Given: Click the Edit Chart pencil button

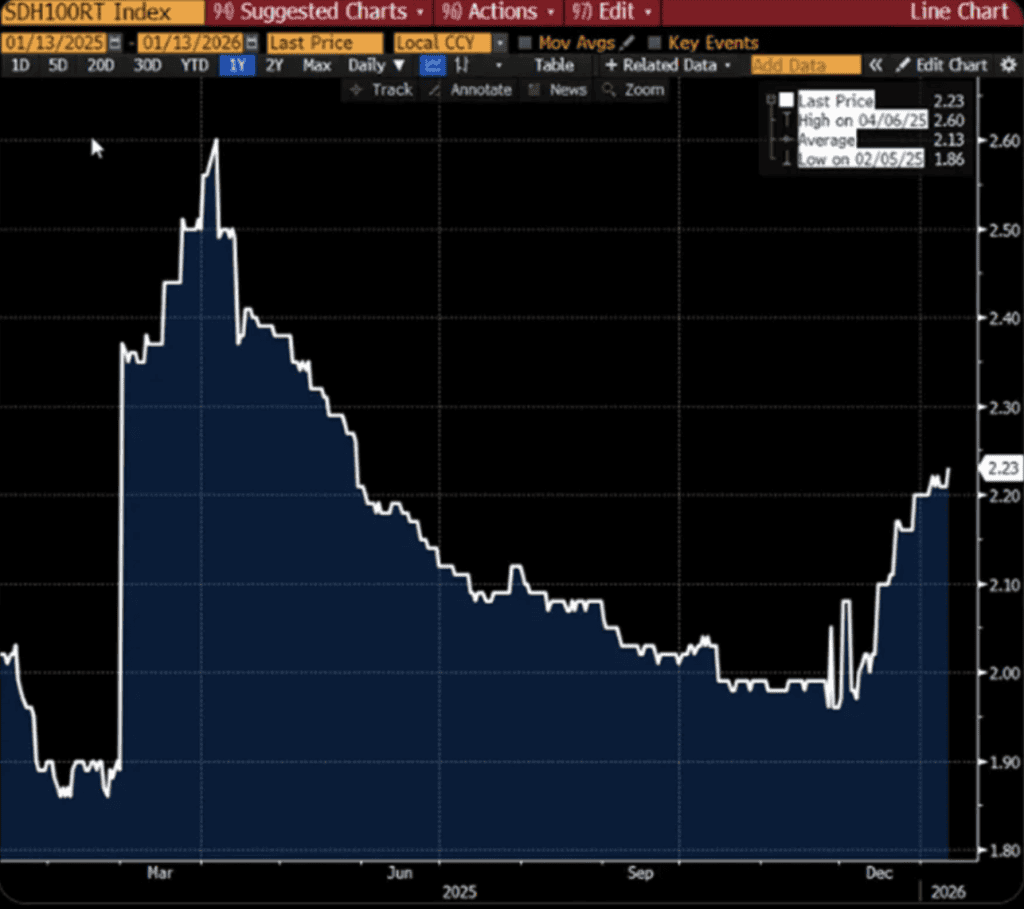Looking at the screenshot, I should tap(941, 65).
